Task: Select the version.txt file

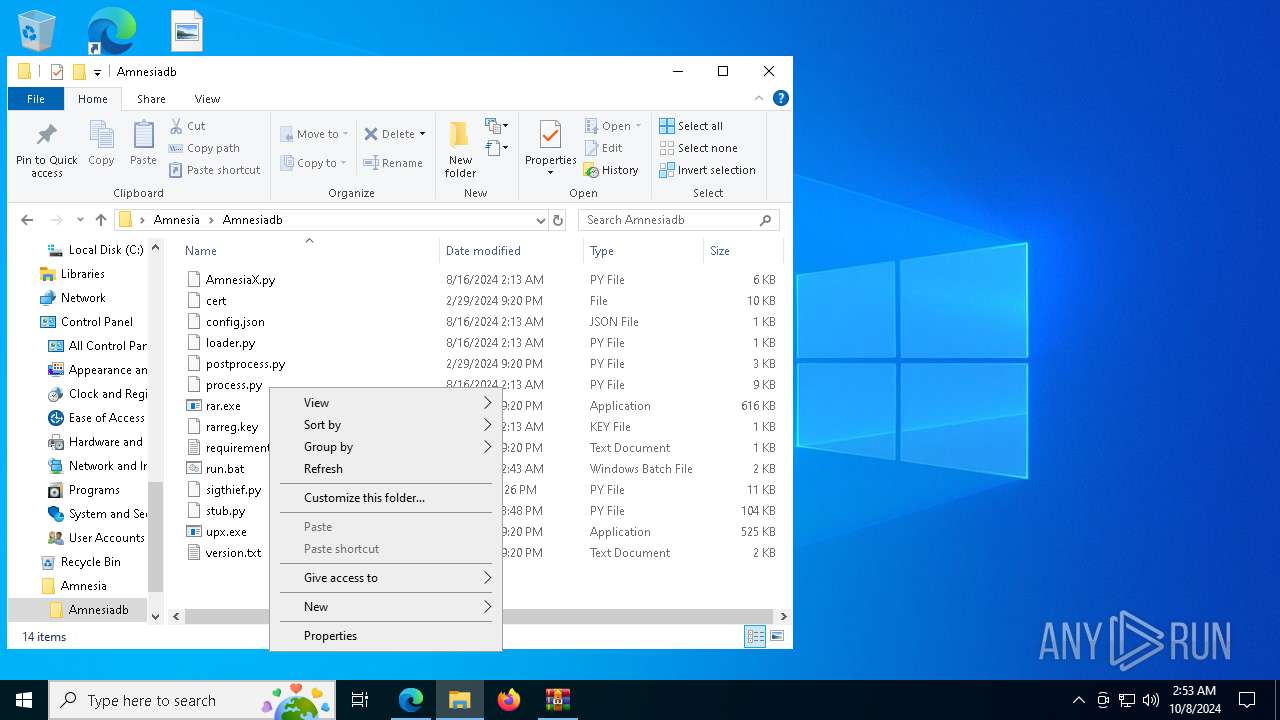Action: click(233, 553)
